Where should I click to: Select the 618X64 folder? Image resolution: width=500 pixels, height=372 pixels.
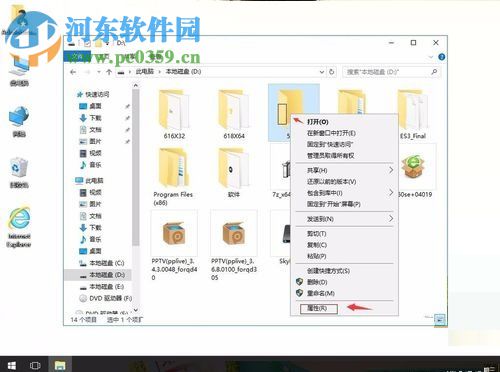click(234, 114)
